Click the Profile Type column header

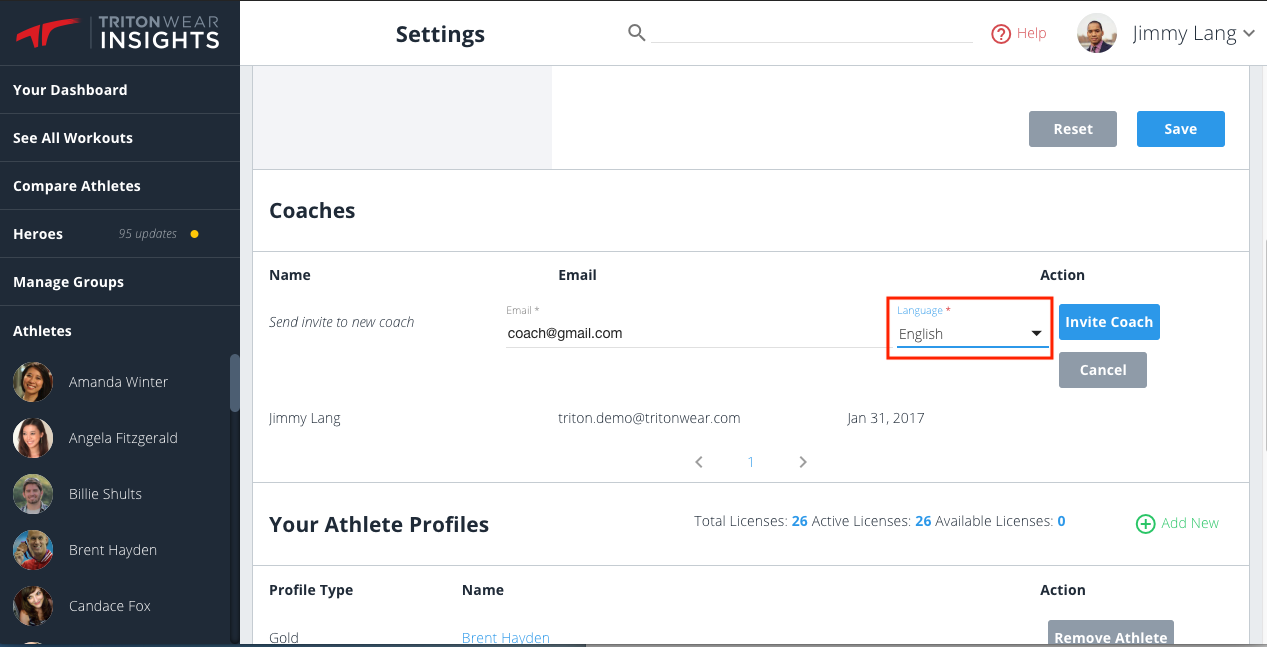click(311, 590)
